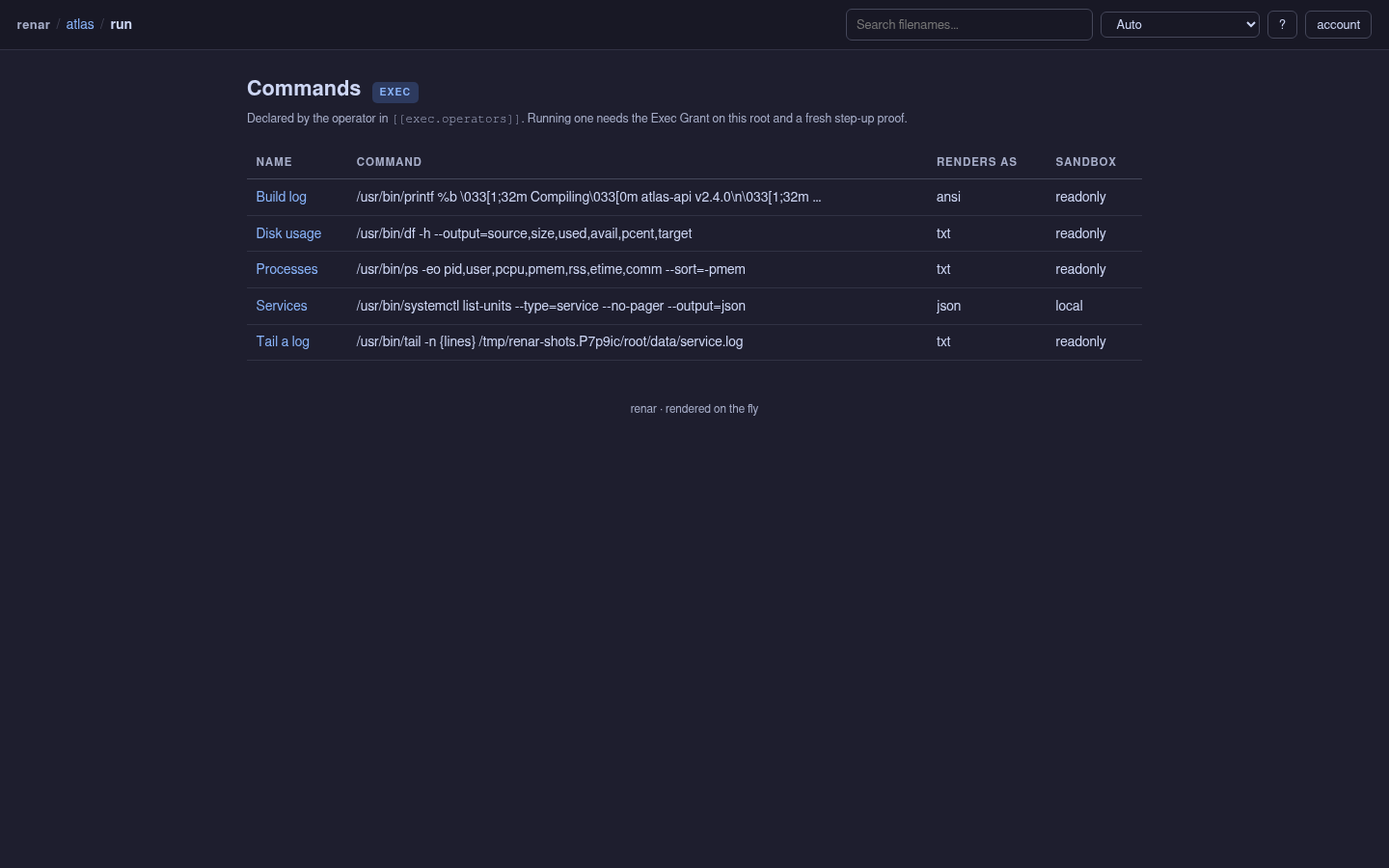Image resolution: width=1389 pixels, height=868 pixels.
Task: Open the Disk usage command
Action: pos(288,233)
